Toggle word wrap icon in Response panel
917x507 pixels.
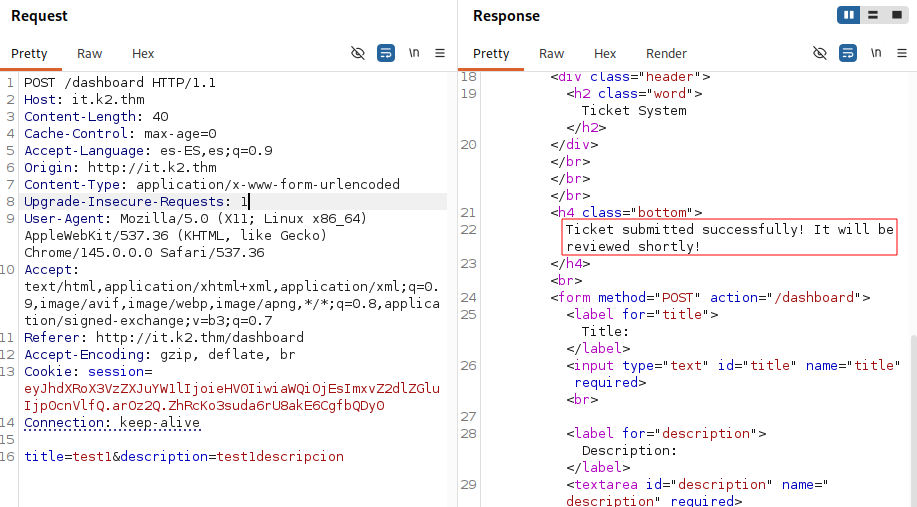click(x=848, y=53)
